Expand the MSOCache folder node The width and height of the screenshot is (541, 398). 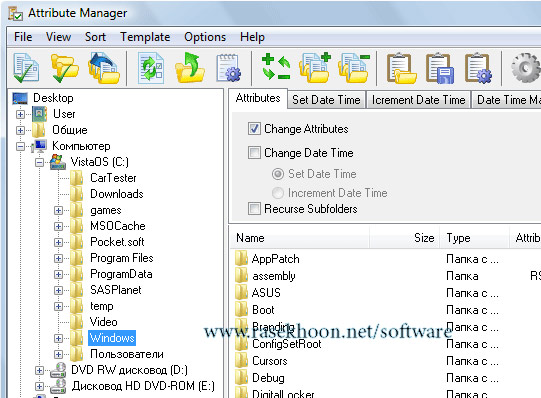click(58, 226)
